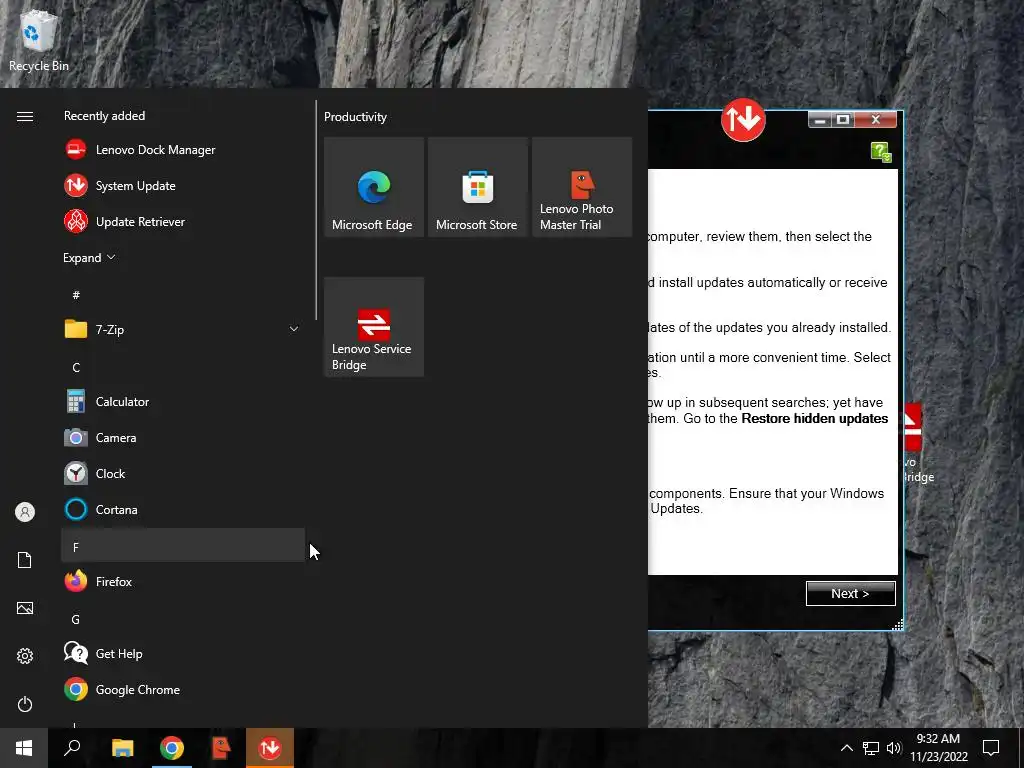Launch Cortana from the app list
Viewport: 1024px width, 768px height.
pos(183,509)
